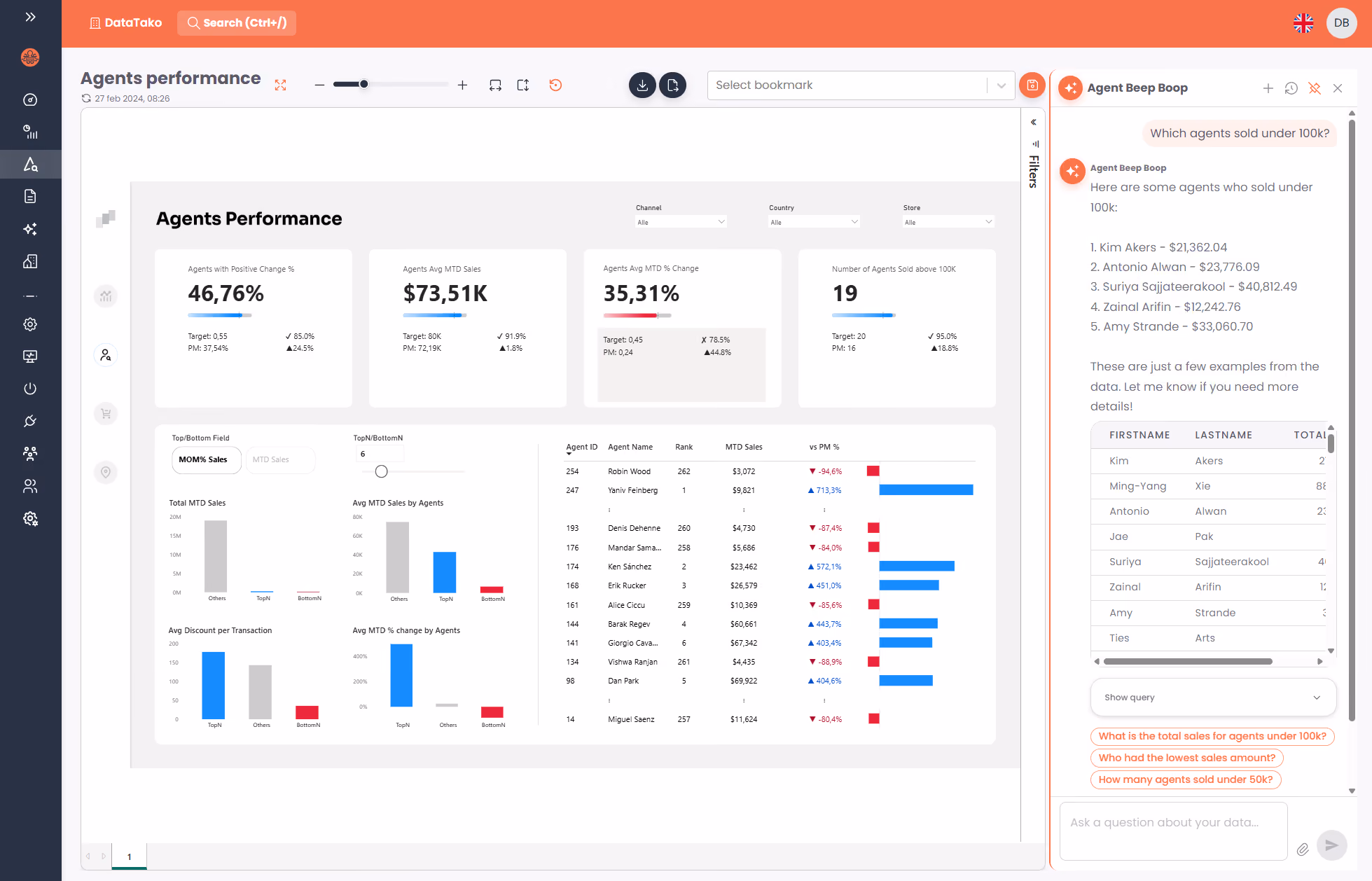
Task: Ask 'How many agents sold under 50k?'
Action: (x=1186, y=779)
